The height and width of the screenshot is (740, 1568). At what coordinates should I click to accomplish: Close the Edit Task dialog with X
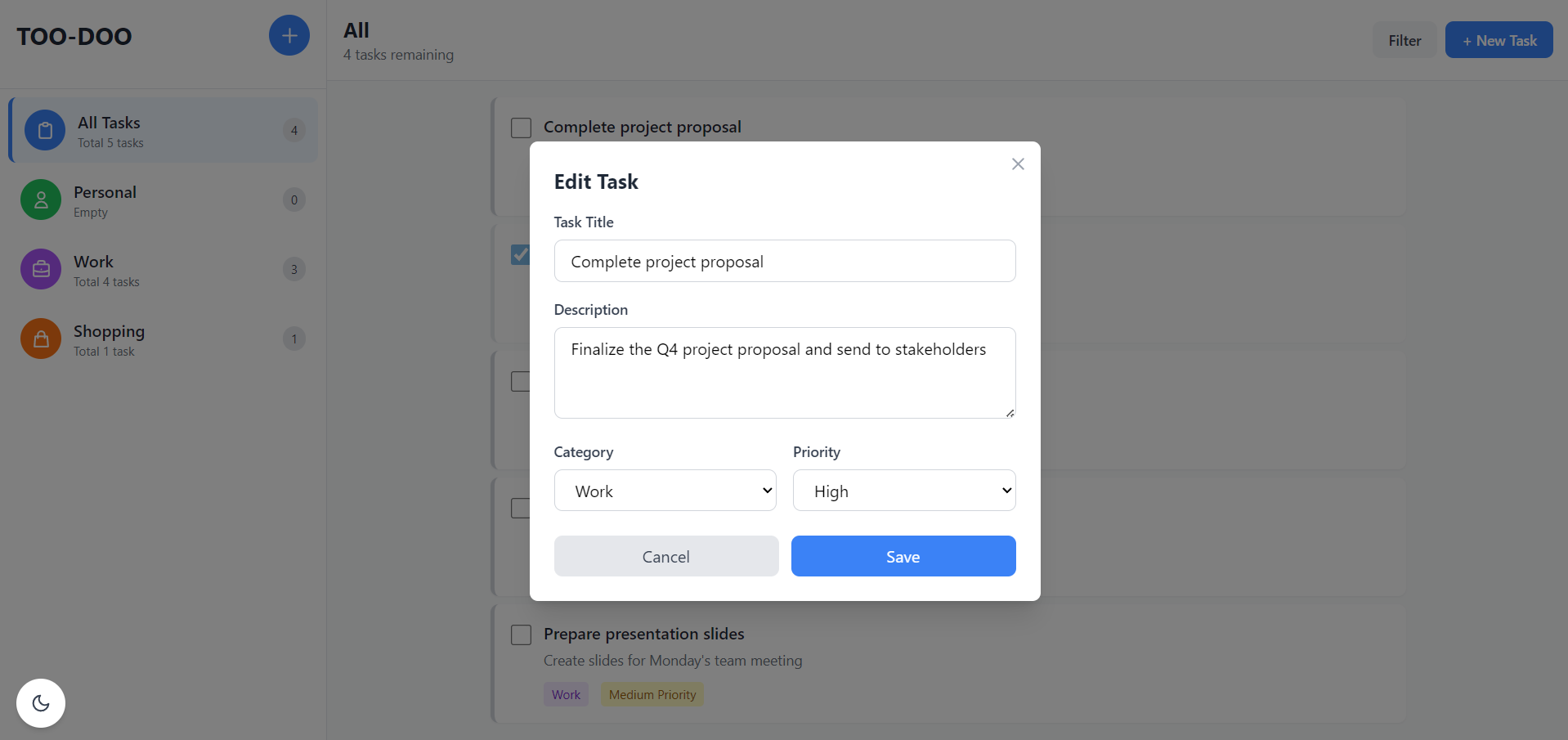(1018, 164)
